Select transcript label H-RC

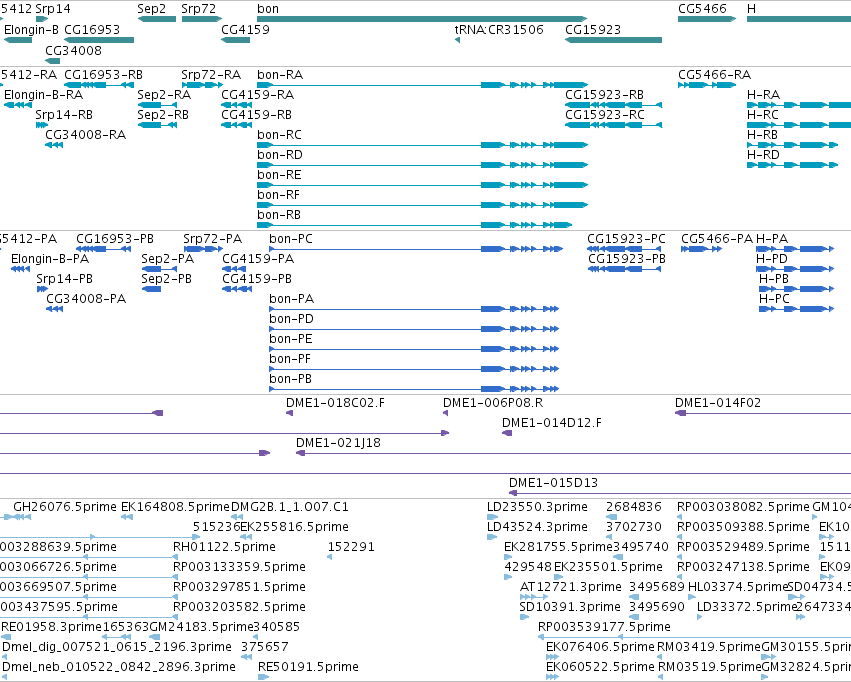pos(763,114)
